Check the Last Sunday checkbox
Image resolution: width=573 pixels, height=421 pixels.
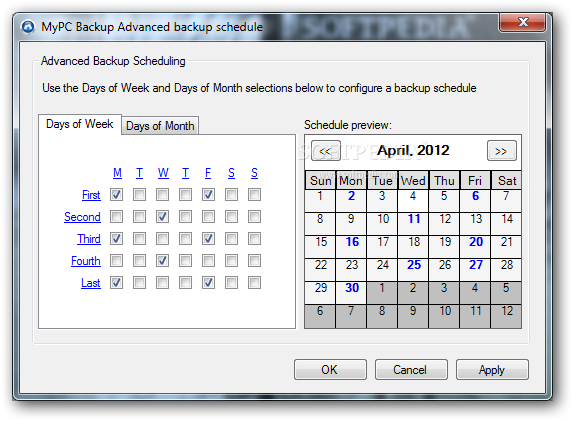click(254, 282)
